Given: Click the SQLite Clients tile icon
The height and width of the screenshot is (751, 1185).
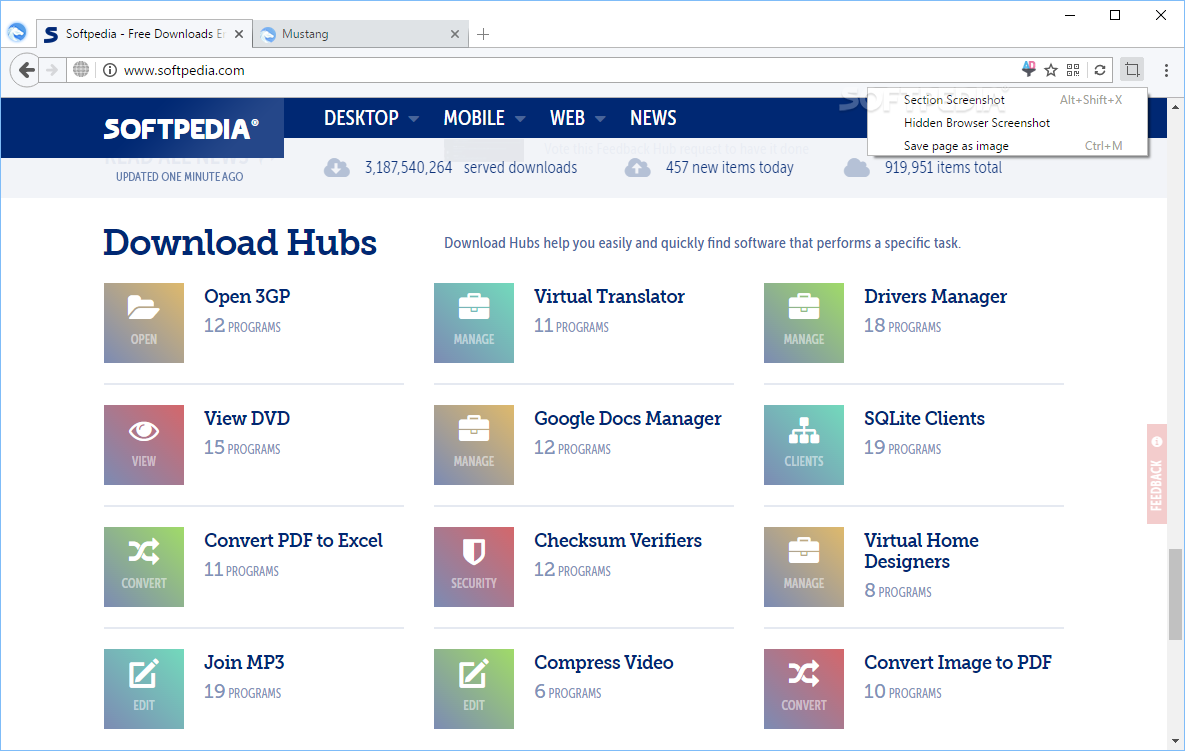Looking at the screenshot, I should coord(803,445).
